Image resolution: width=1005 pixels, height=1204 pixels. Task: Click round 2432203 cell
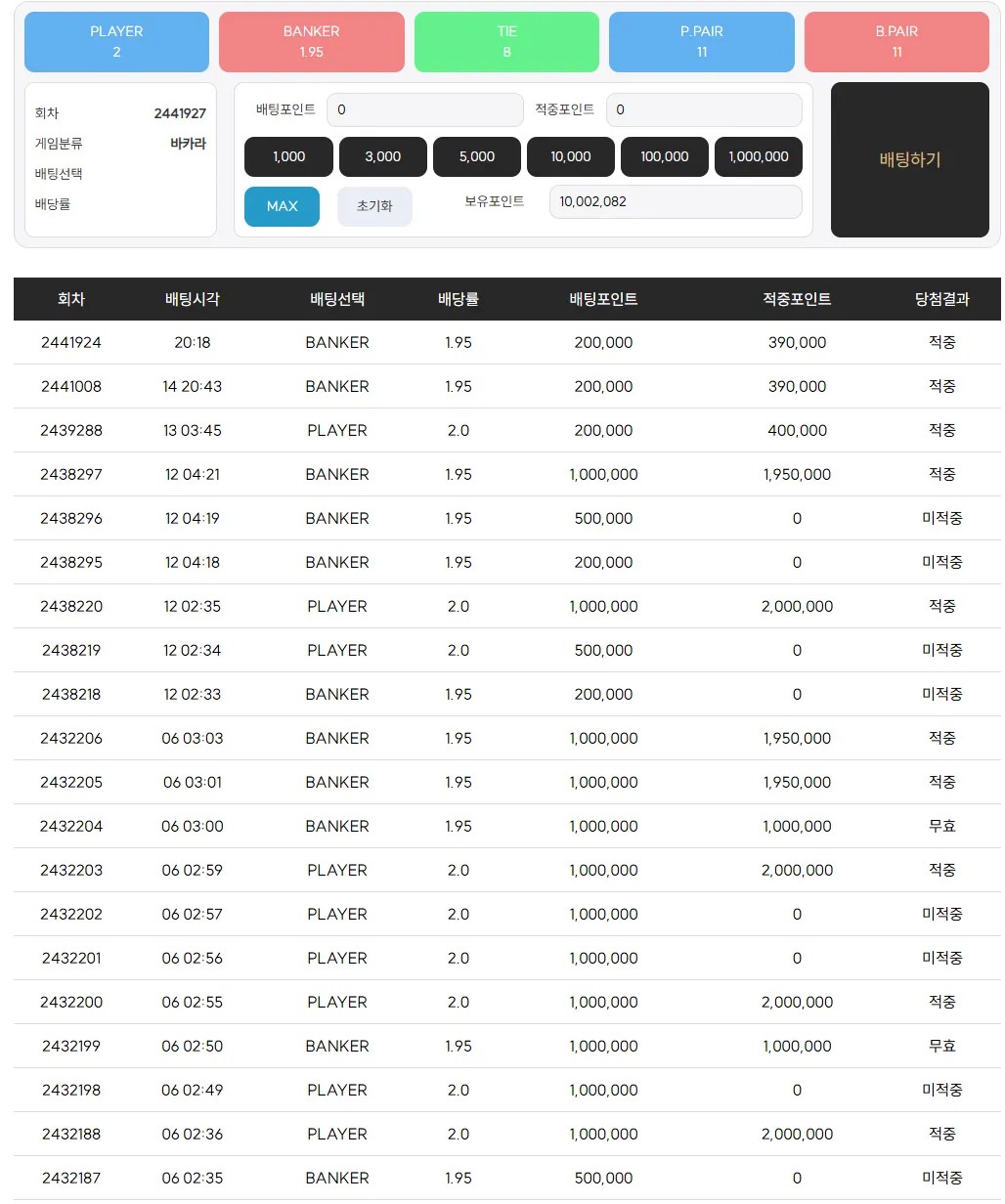pos(71,870)
